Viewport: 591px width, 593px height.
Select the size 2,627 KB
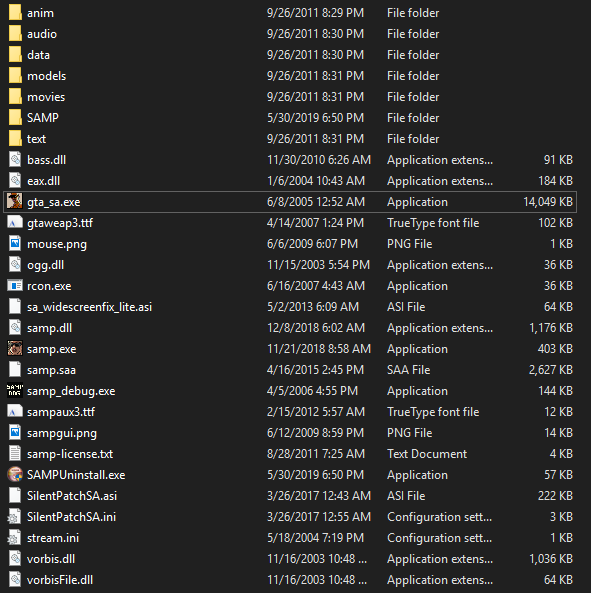[551, 370]
